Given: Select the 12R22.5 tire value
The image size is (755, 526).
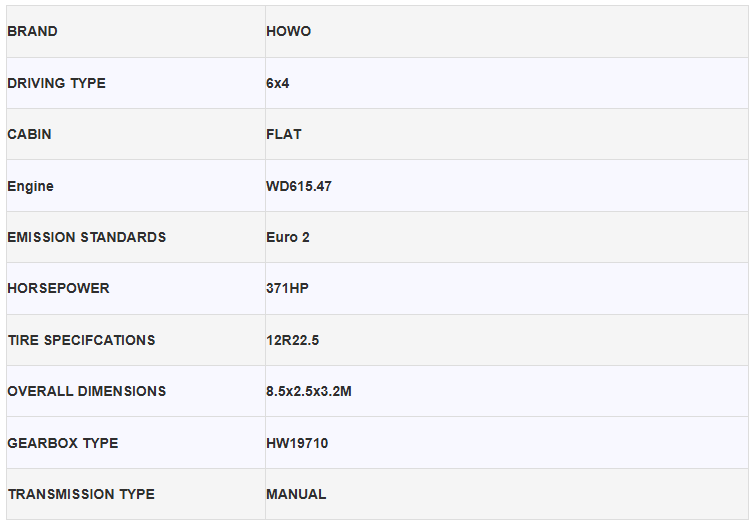Looking at the screenshot, I should [293, 340].
